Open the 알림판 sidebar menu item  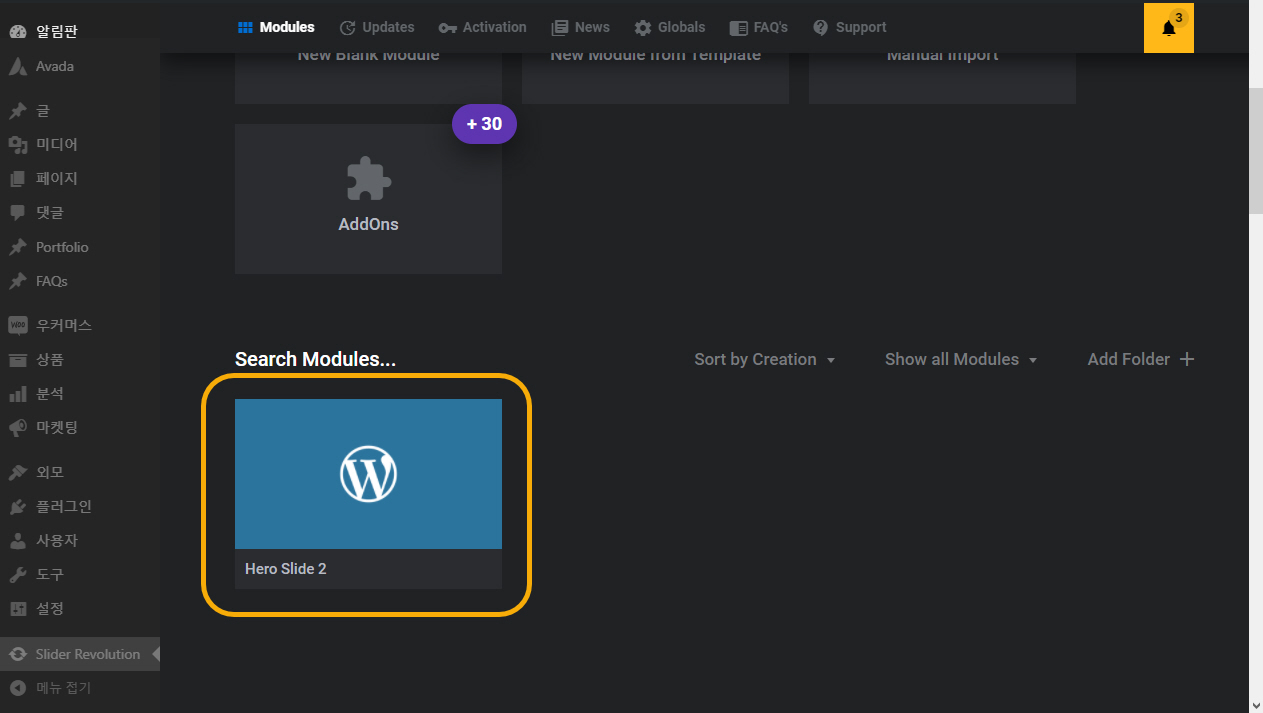[x=80, y=32]
